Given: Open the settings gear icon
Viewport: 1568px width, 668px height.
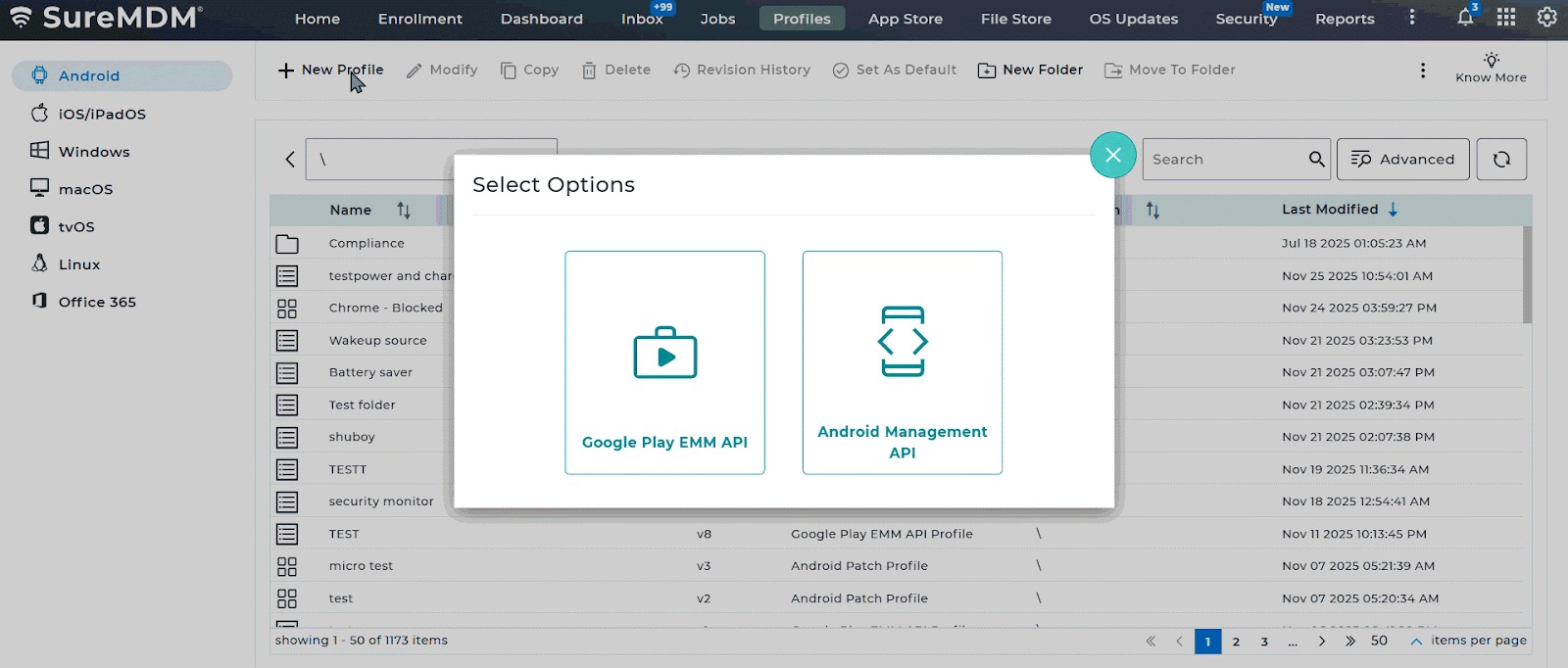Looking at the screenshot, I should coord(1546,18).
